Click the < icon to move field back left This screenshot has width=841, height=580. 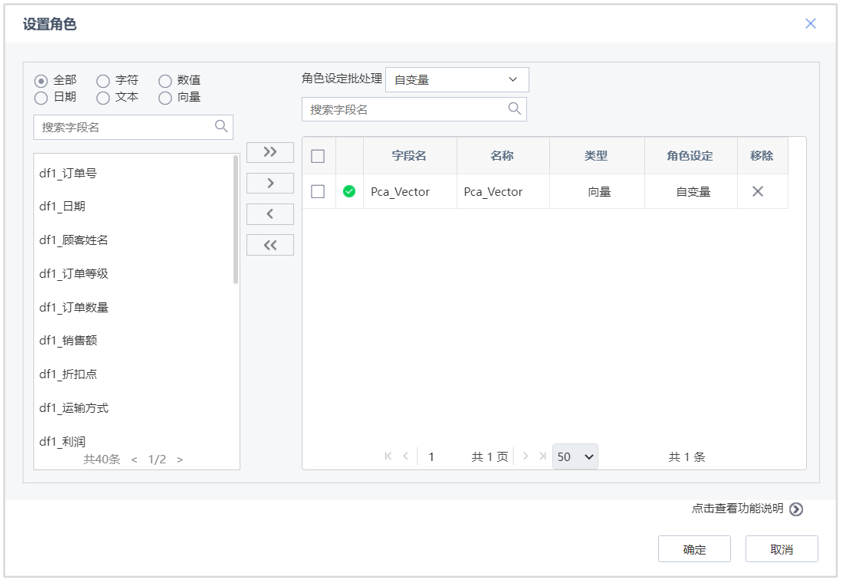[x=269, y=213]
